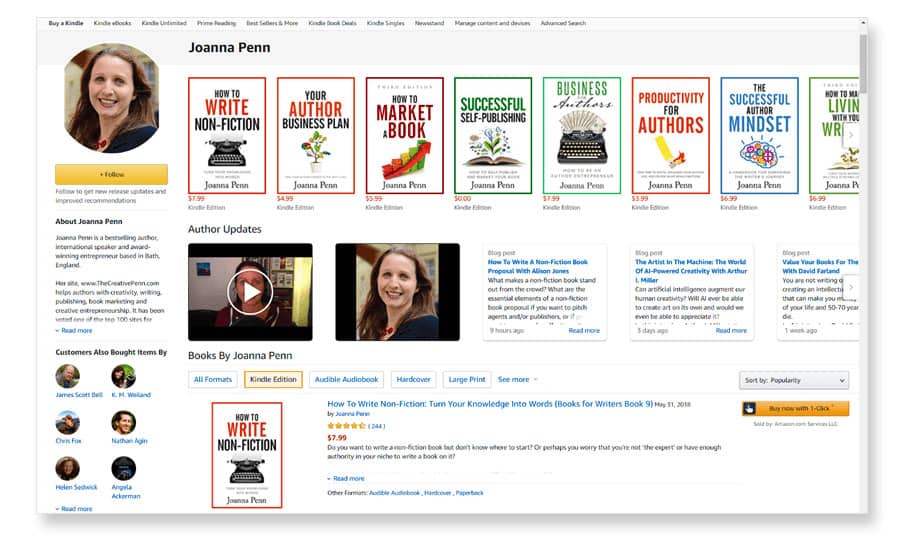This screenshot has height=538, width=900.
Task: Open Helen Sedwick author avatar
Action: pyautogui.click(x=67, y=469)
